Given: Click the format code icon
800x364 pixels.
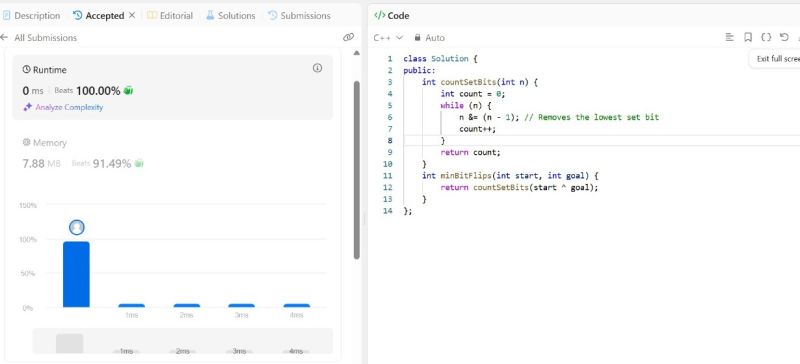Looking at the screenshot, I should (x=730, y=37).
